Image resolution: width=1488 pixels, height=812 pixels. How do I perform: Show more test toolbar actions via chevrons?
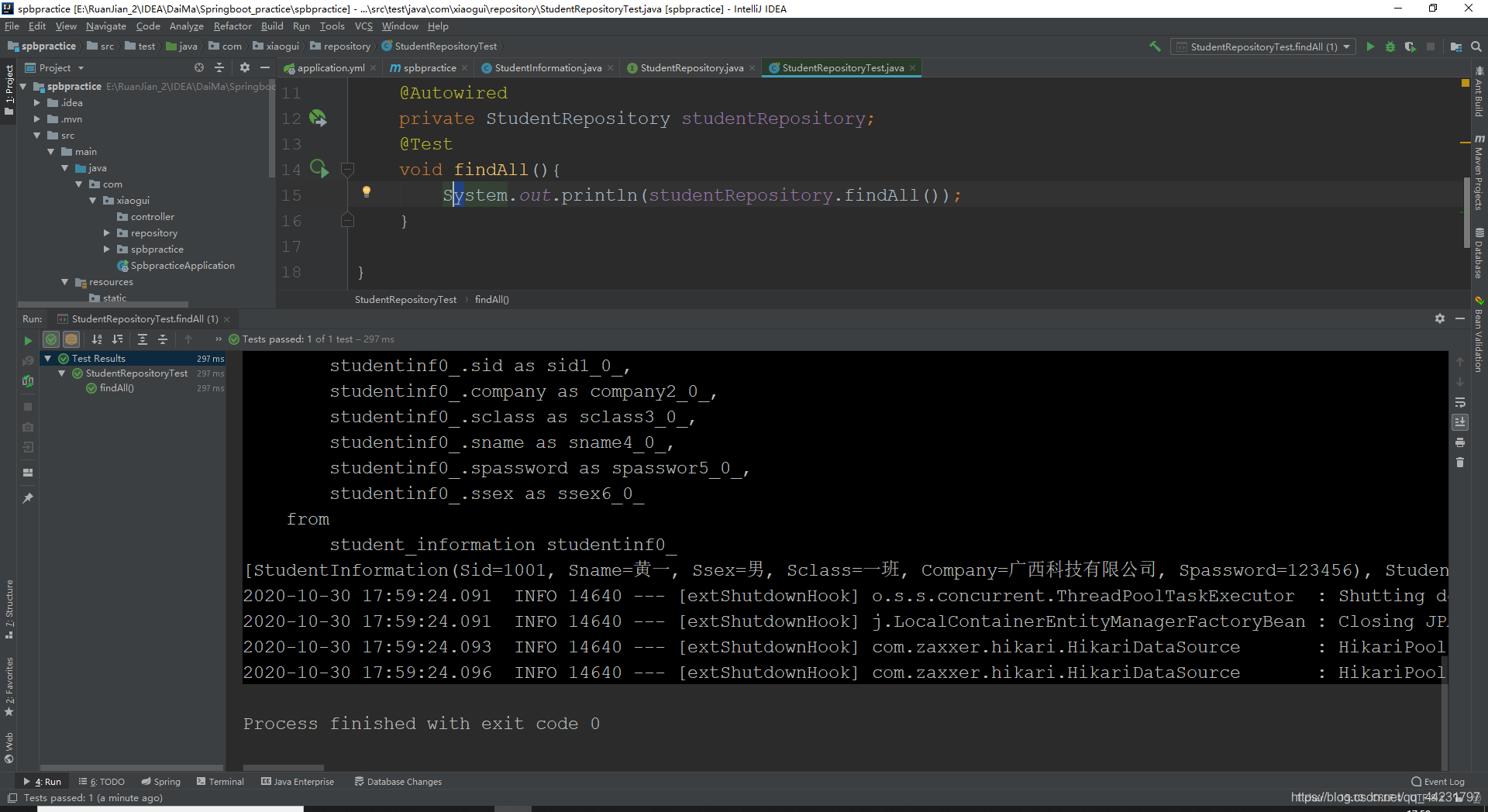(219, 339)
